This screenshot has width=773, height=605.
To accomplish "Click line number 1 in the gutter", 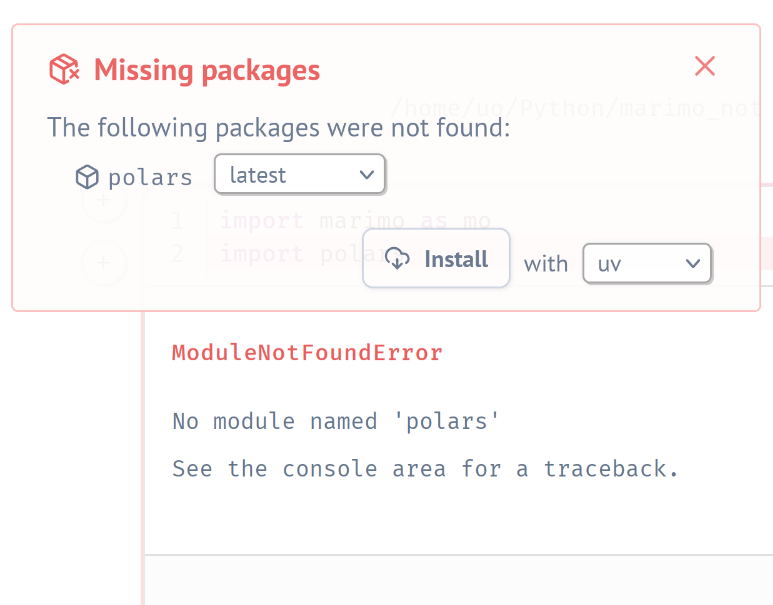I will 177,221.
